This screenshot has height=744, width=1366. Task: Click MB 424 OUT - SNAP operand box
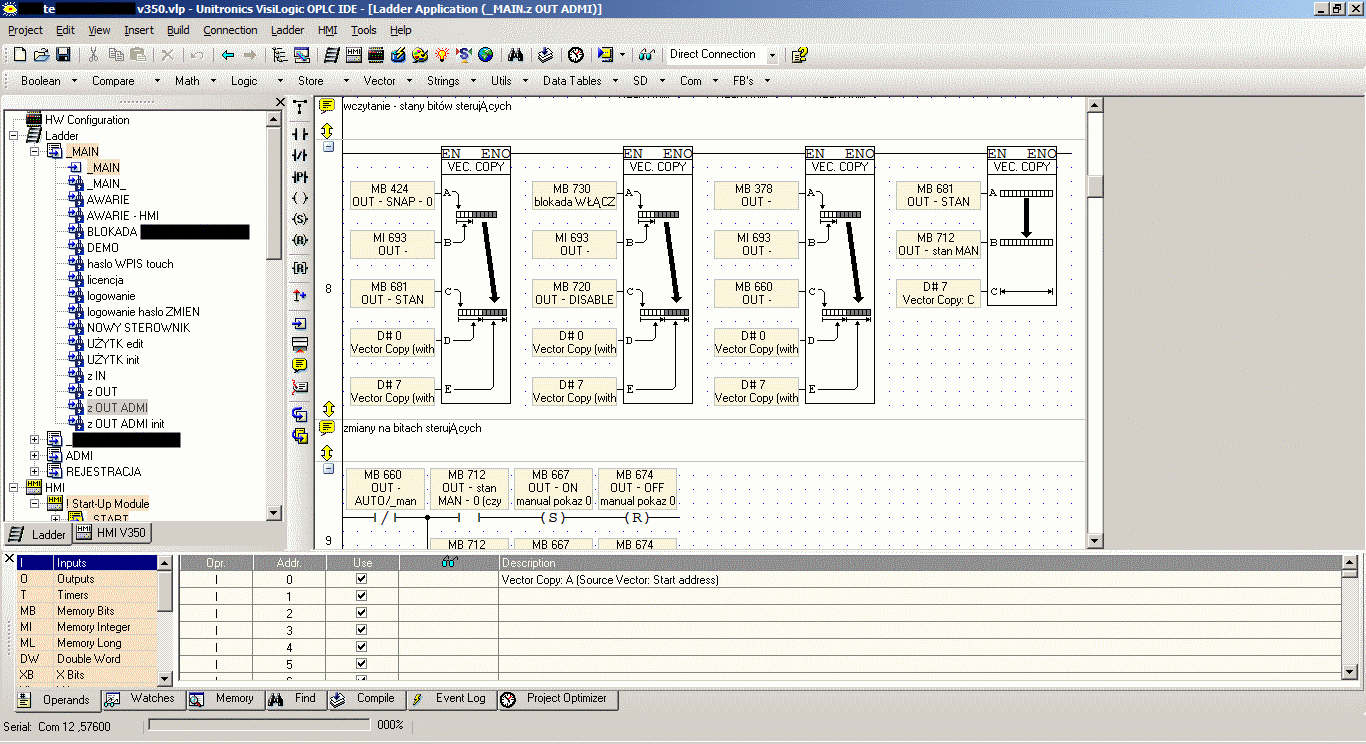pyautogui.click(x=392, y=195)
